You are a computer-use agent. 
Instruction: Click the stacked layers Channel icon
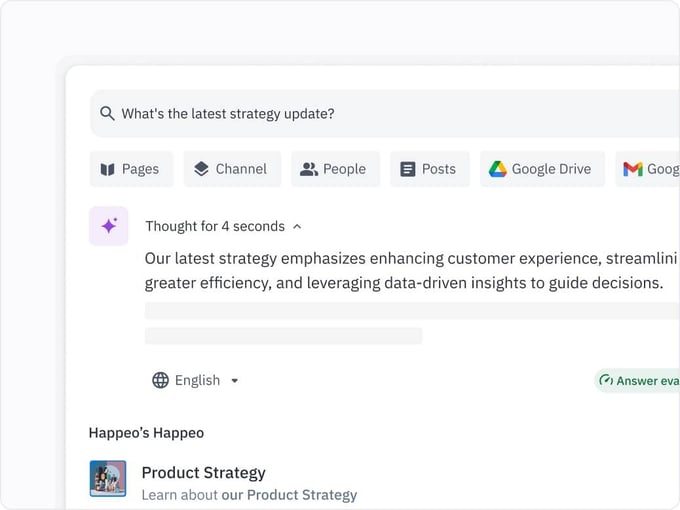pos(201,169)
